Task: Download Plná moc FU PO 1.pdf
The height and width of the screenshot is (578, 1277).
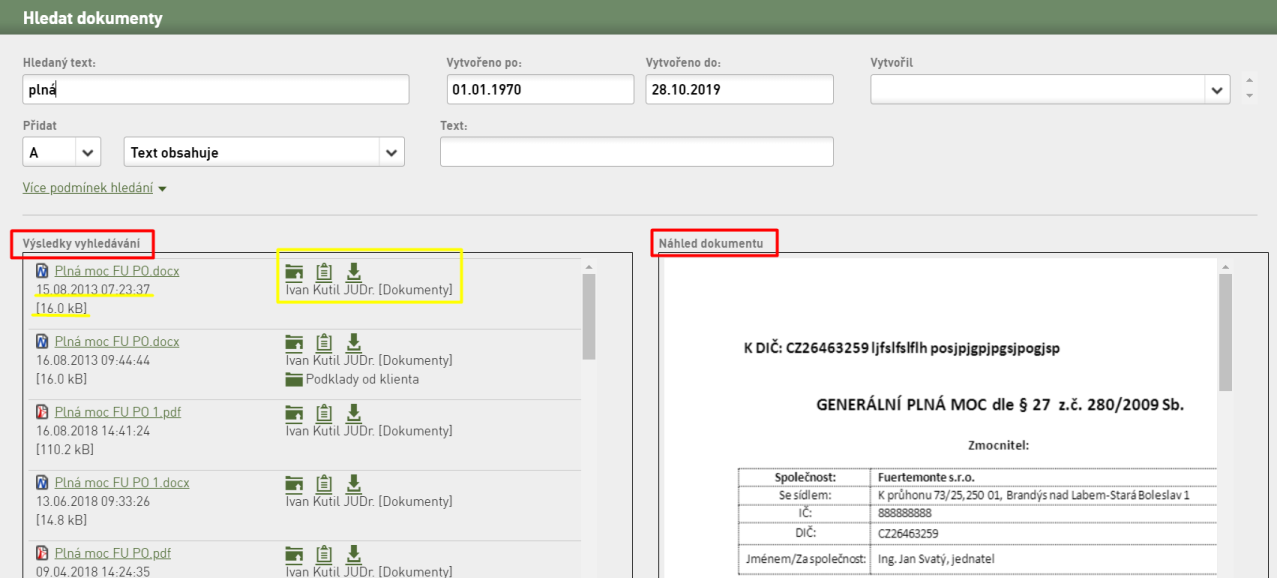Action: click(x=353, y=412)
